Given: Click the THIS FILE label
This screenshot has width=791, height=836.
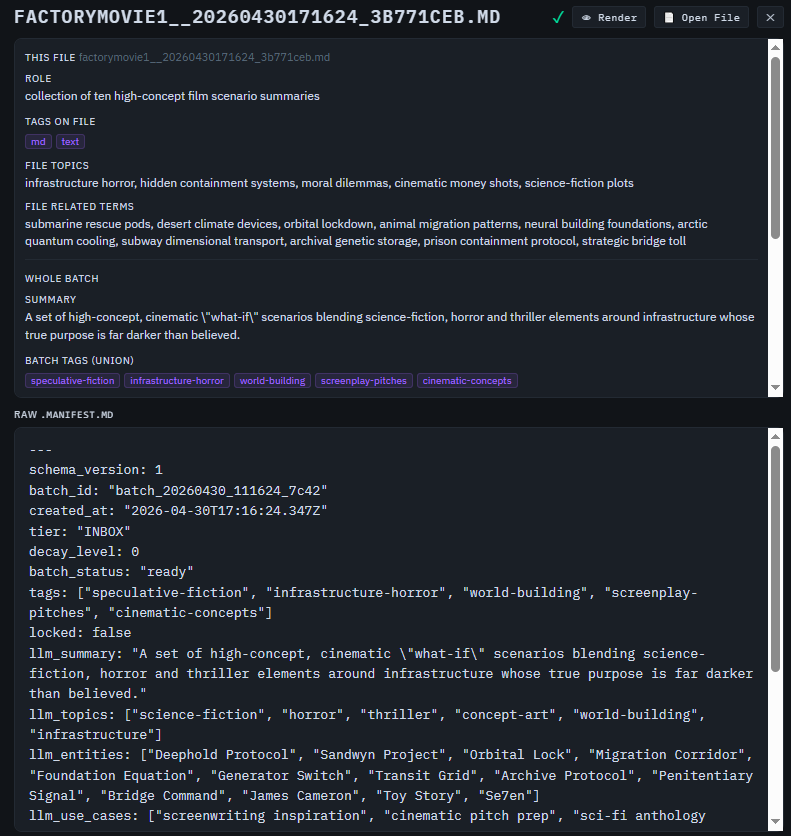Looking at the screenshot, I should point(50,58).
